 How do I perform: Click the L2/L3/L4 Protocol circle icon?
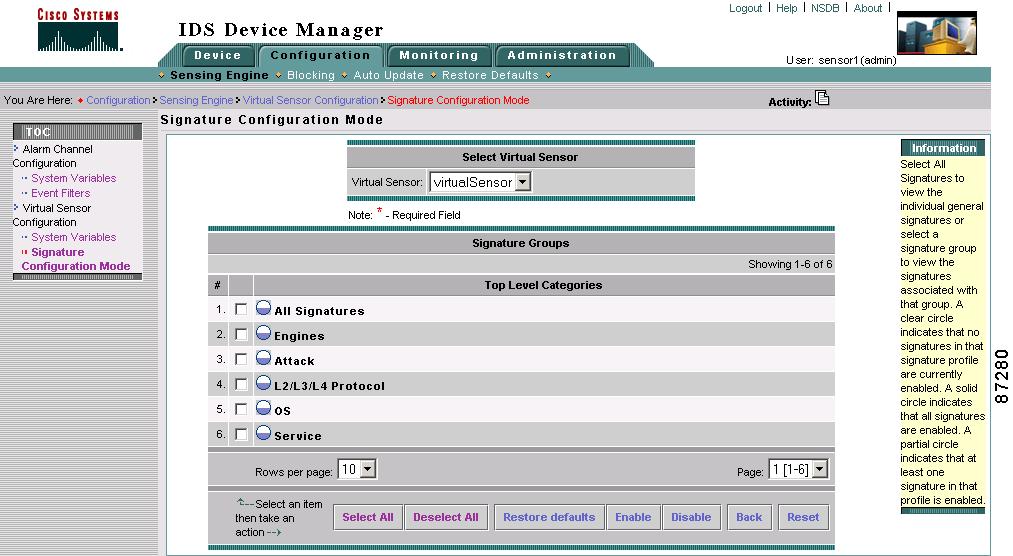tap(264, 384)
